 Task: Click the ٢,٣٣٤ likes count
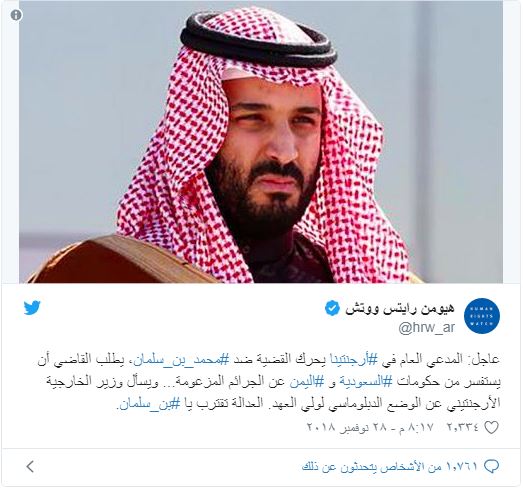tap(463, 427)
